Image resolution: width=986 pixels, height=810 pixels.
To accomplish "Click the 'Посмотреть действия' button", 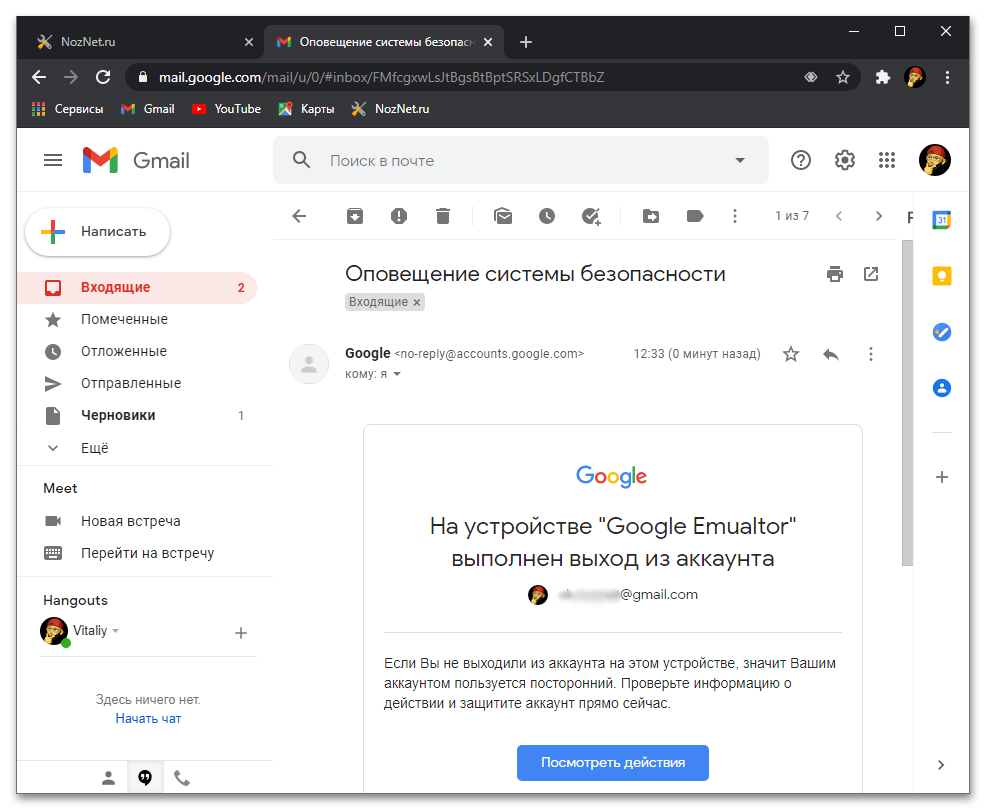I will 612,762.
